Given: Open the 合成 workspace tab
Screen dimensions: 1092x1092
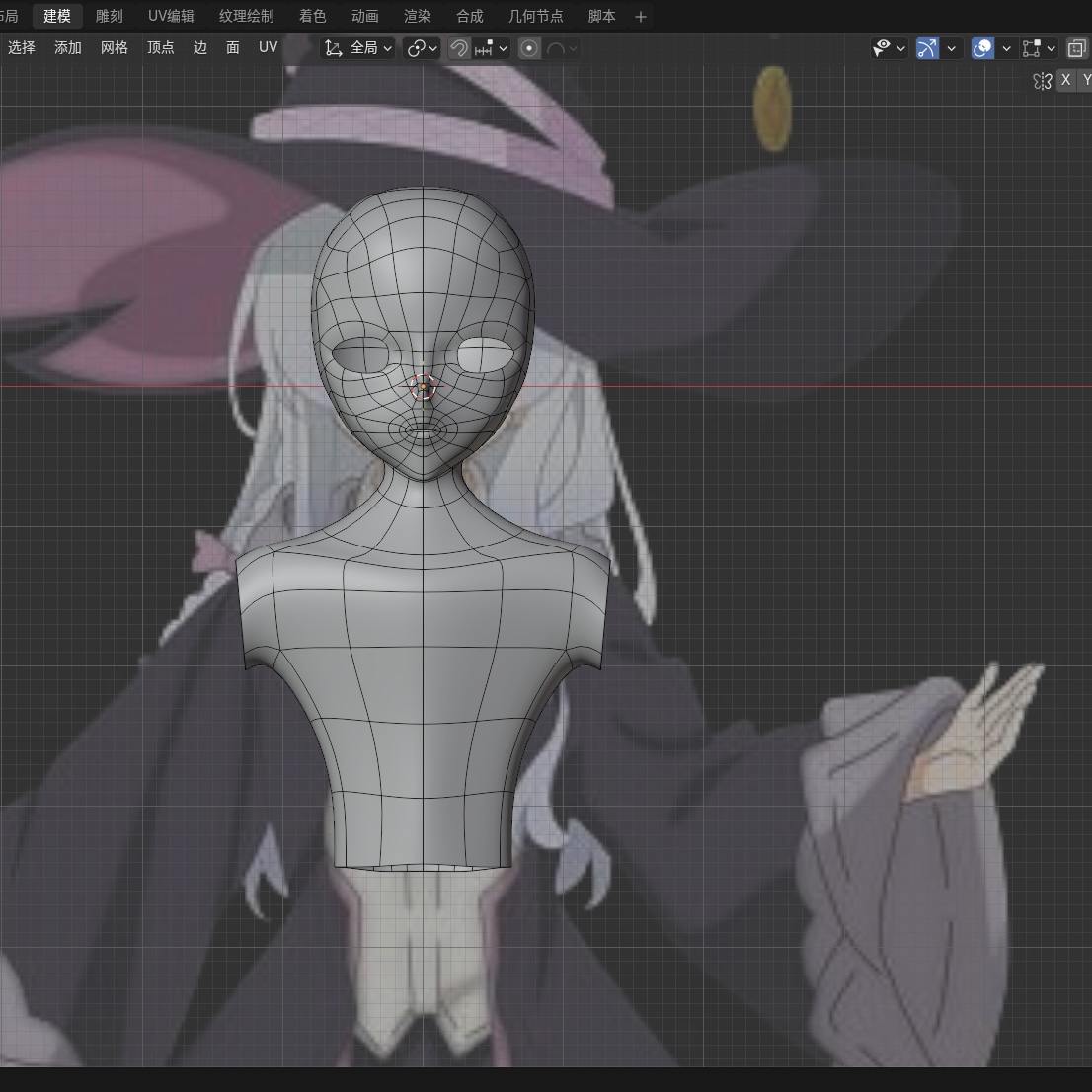Looking at the screenshot, I should 469,16.
